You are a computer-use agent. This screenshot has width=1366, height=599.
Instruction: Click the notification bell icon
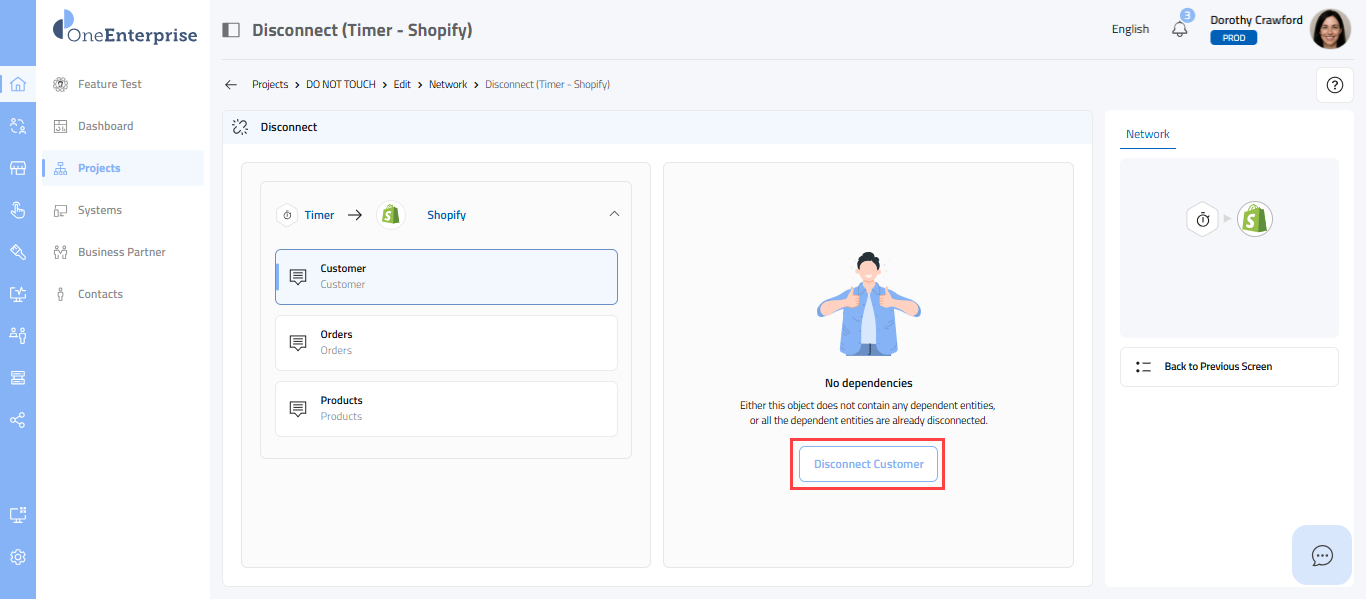pyautogui.click(x=1180, y=30)
